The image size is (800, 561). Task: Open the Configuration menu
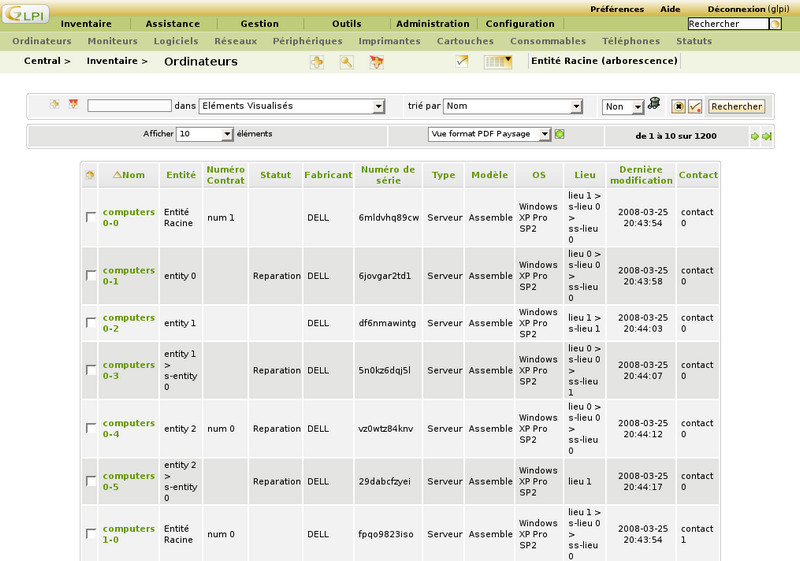(520, 23)
